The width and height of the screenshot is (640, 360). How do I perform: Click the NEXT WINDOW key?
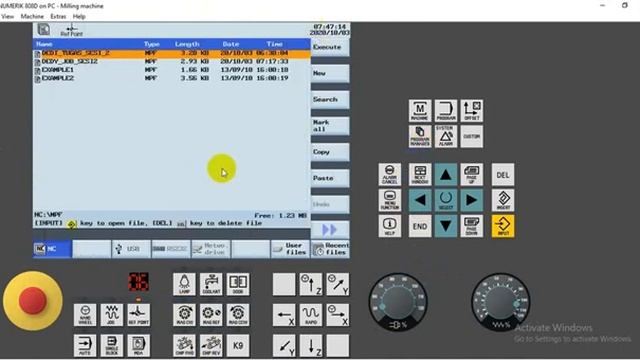tap(420, 174)
